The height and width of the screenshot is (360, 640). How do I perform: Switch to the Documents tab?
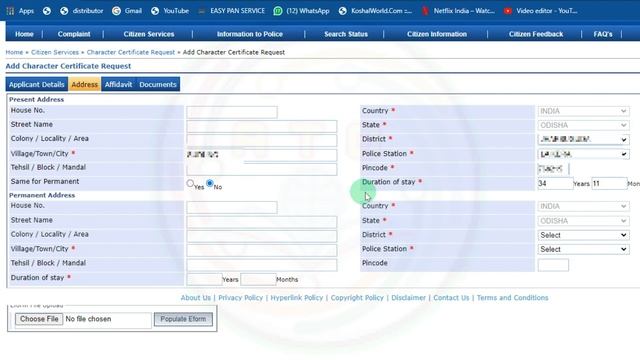pos(158,84)
